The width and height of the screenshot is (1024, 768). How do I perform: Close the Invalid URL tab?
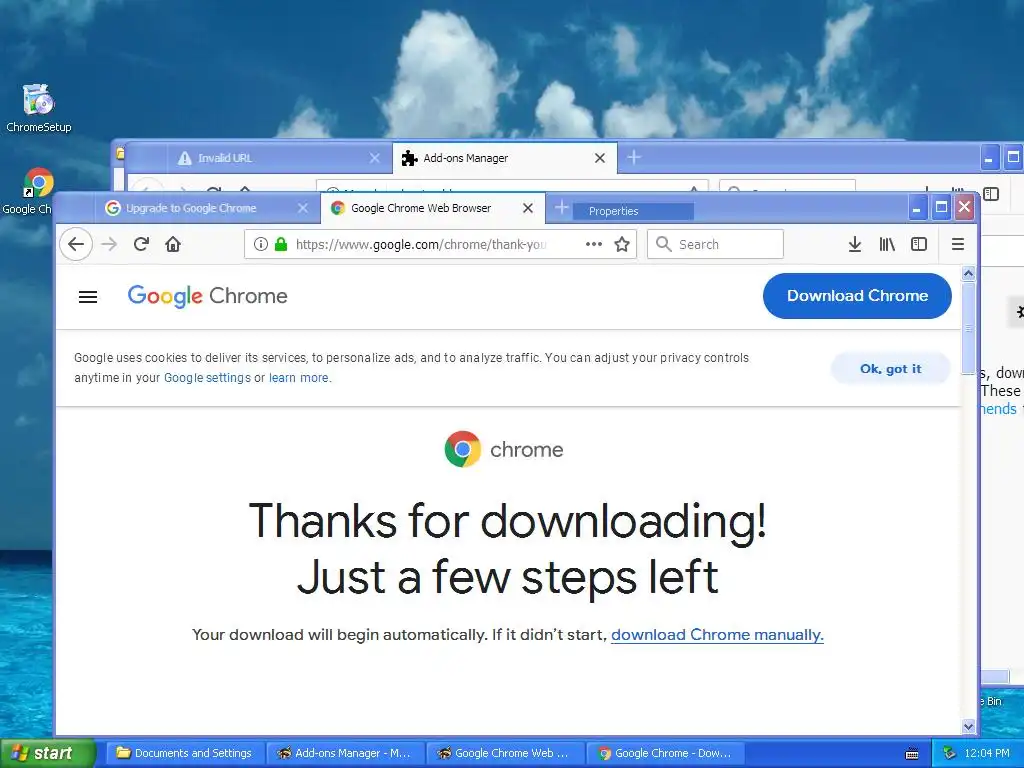[x=374, y=158]
